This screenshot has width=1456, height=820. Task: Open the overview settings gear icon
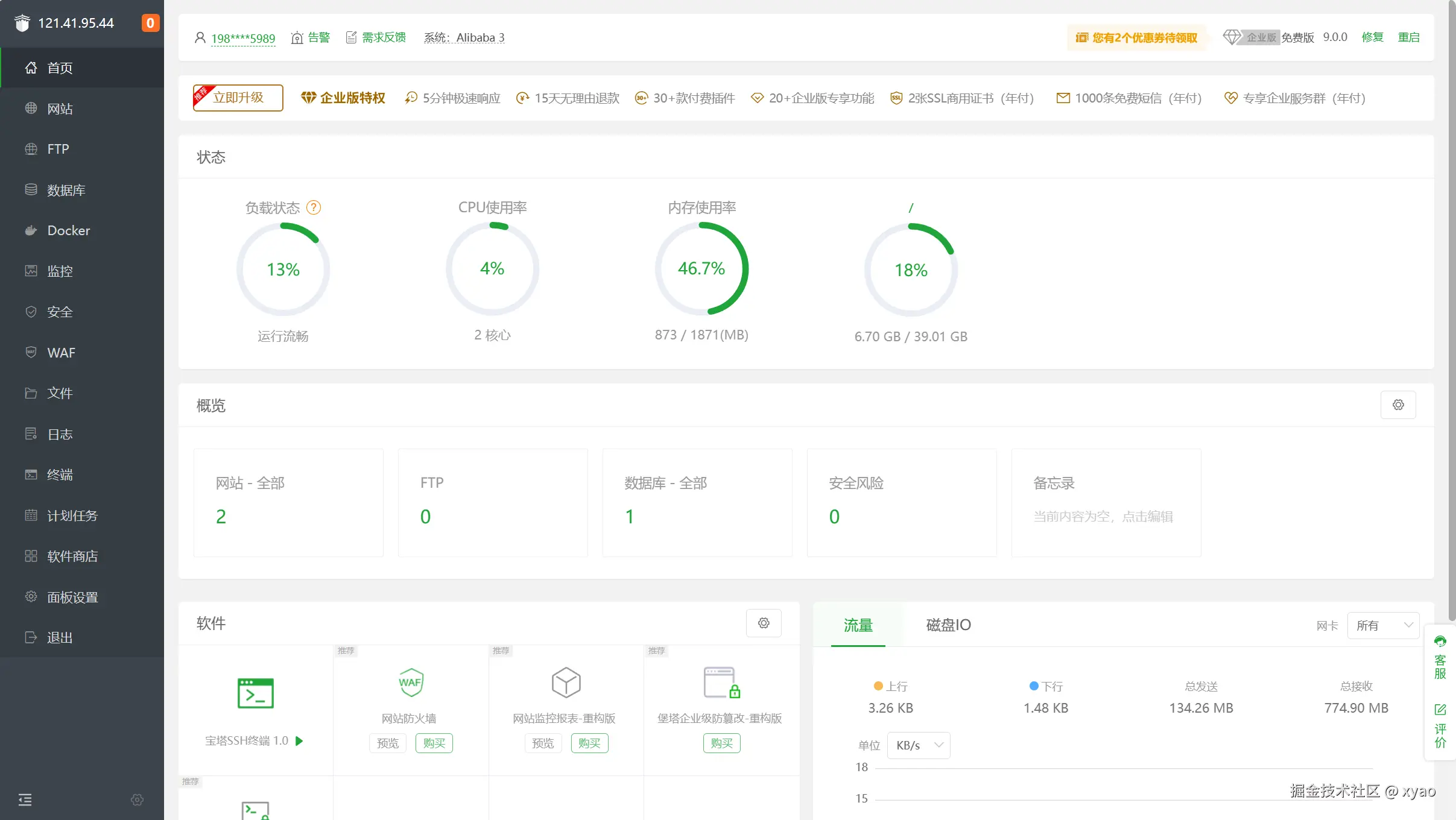[x=1398, y=405]
